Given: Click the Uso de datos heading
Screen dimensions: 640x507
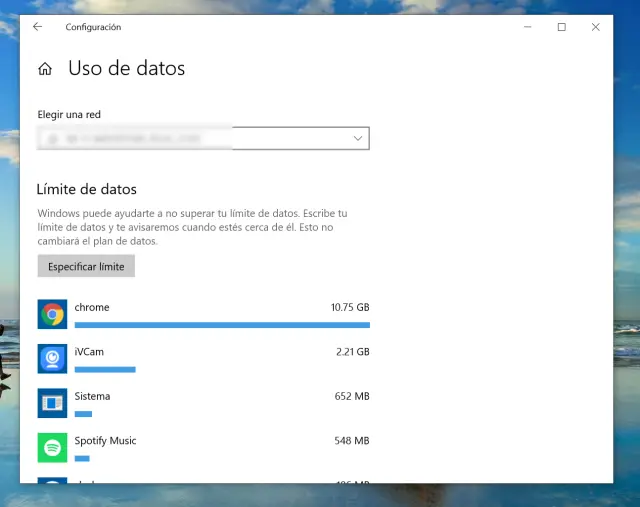Looking at the screenshot, I should click(x=126, y=69).
